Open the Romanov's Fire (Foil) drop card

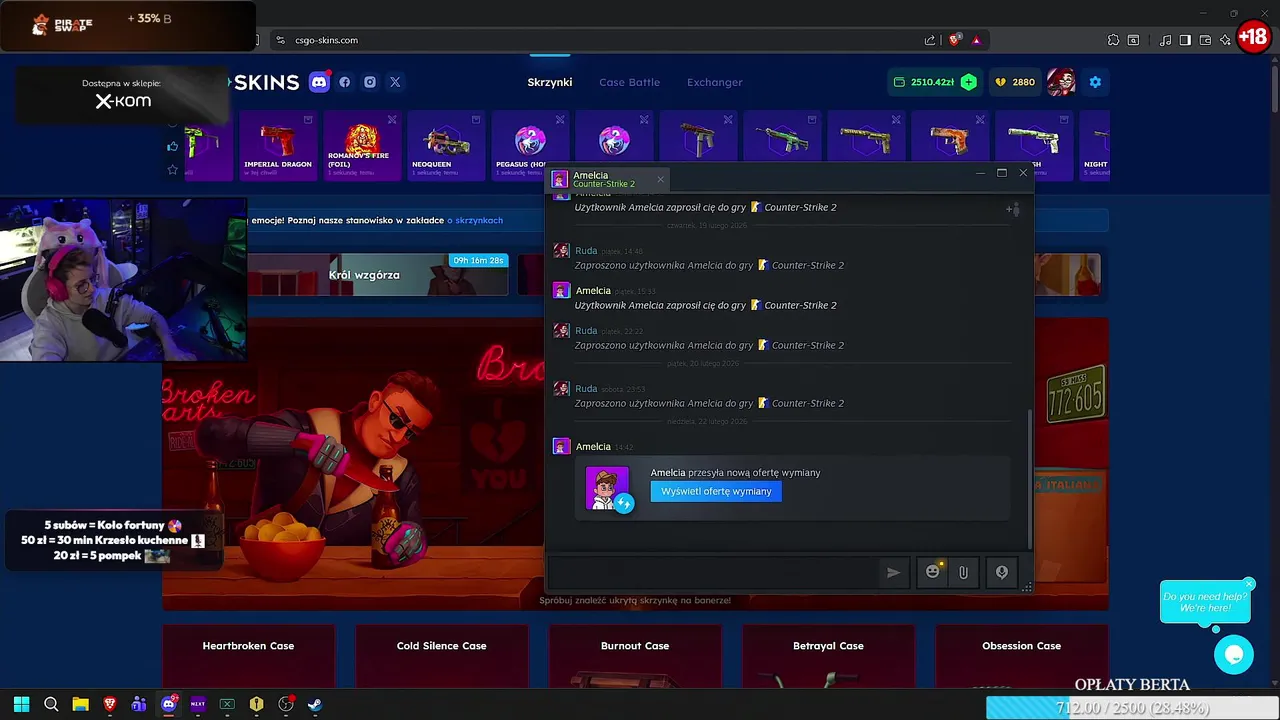362,146
